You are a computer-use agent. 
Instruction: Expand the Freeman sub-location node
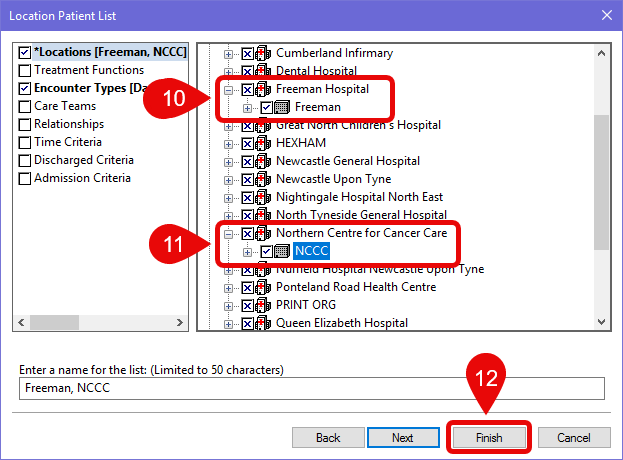(247, 108)
